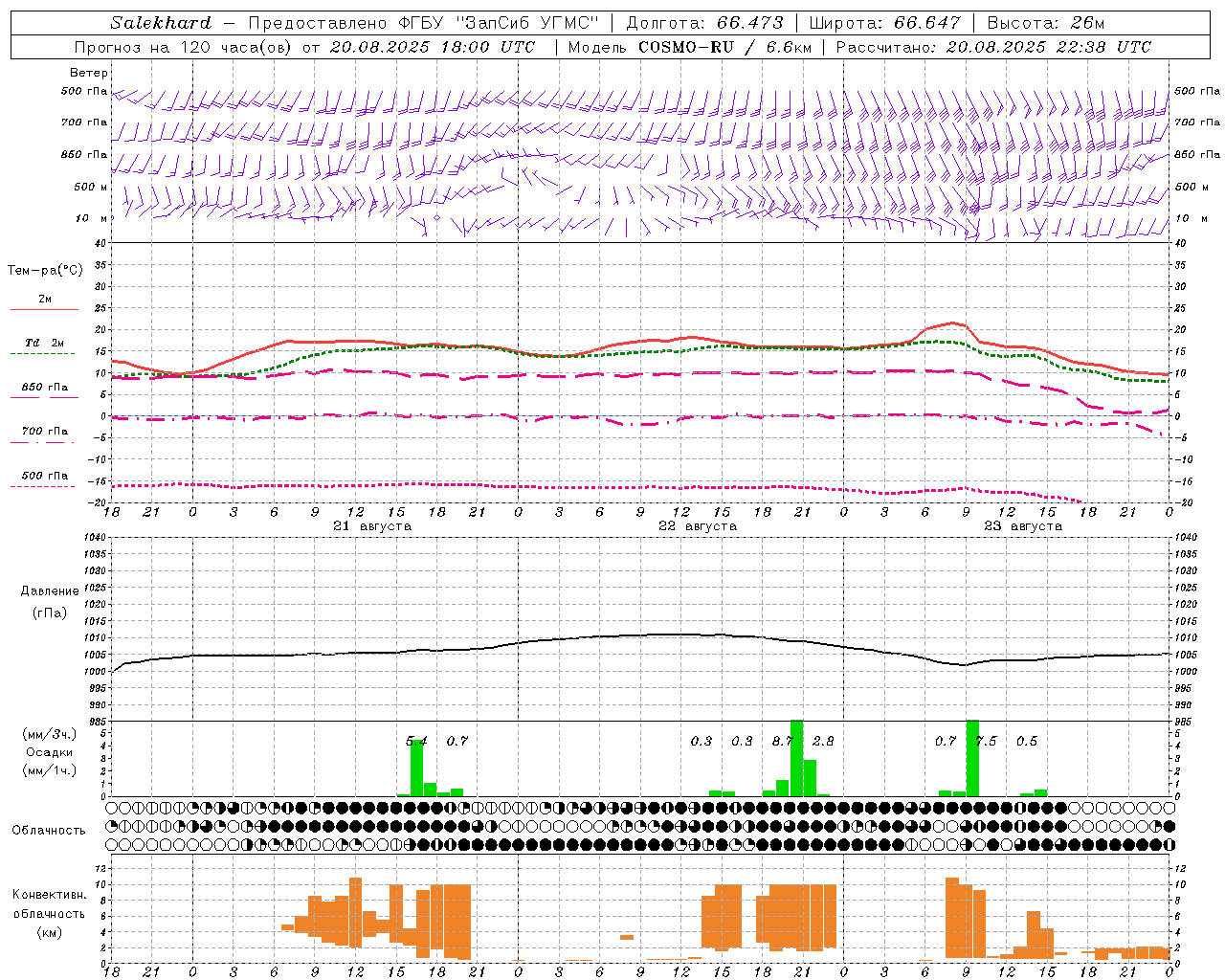Click the 'Широта: 66.647' value
The image size is (1225, 980).
click(x=884, y=23)
